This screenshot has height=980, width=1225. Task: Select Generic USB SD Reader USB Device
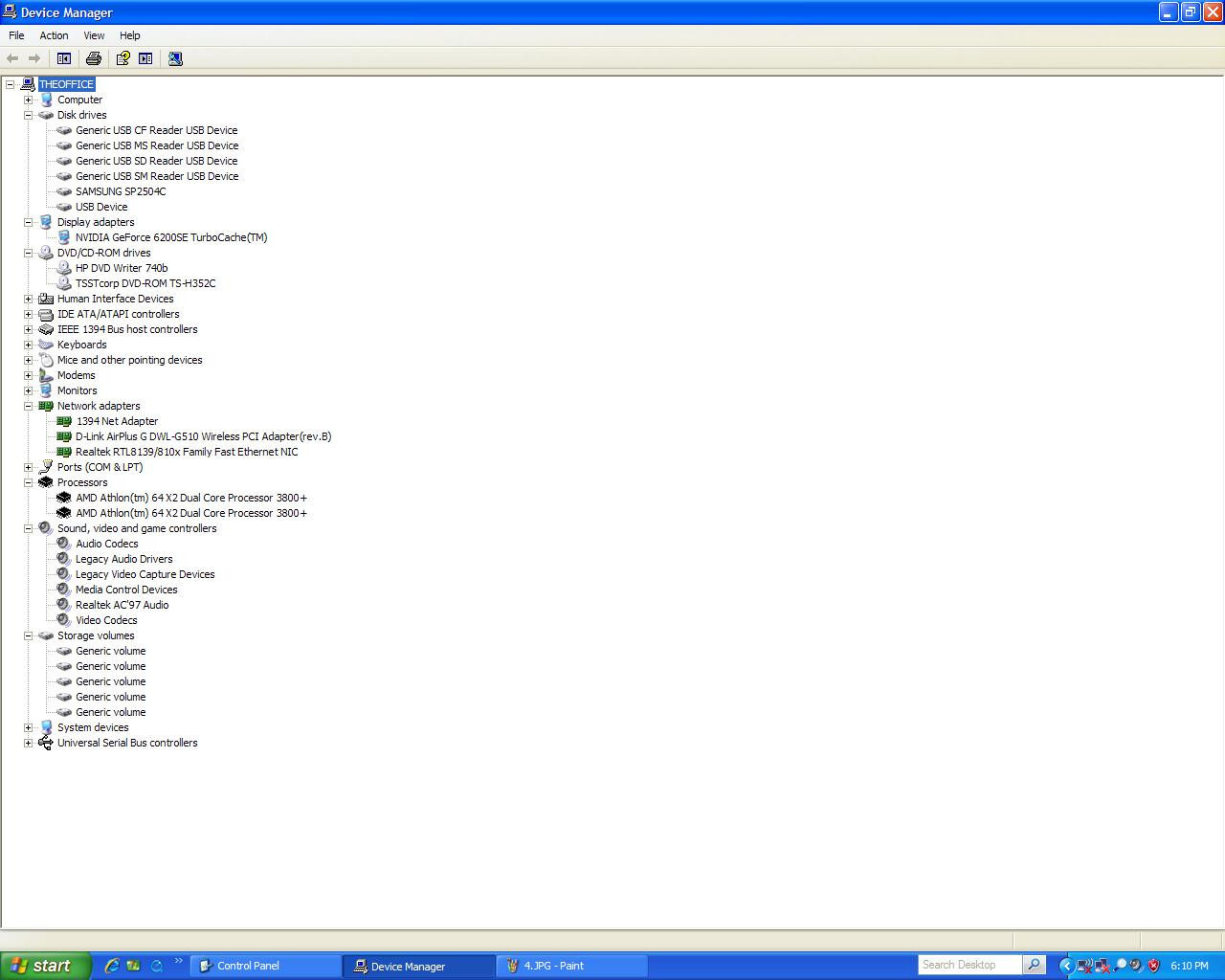click(157, 161)
